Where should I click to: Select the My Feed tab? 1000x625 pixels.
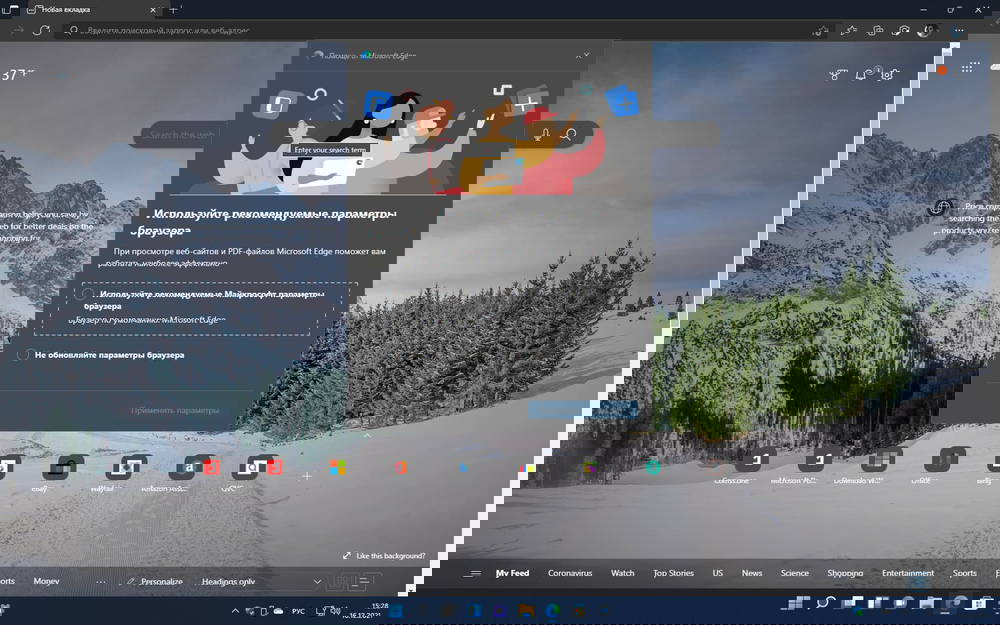(513, 573)
